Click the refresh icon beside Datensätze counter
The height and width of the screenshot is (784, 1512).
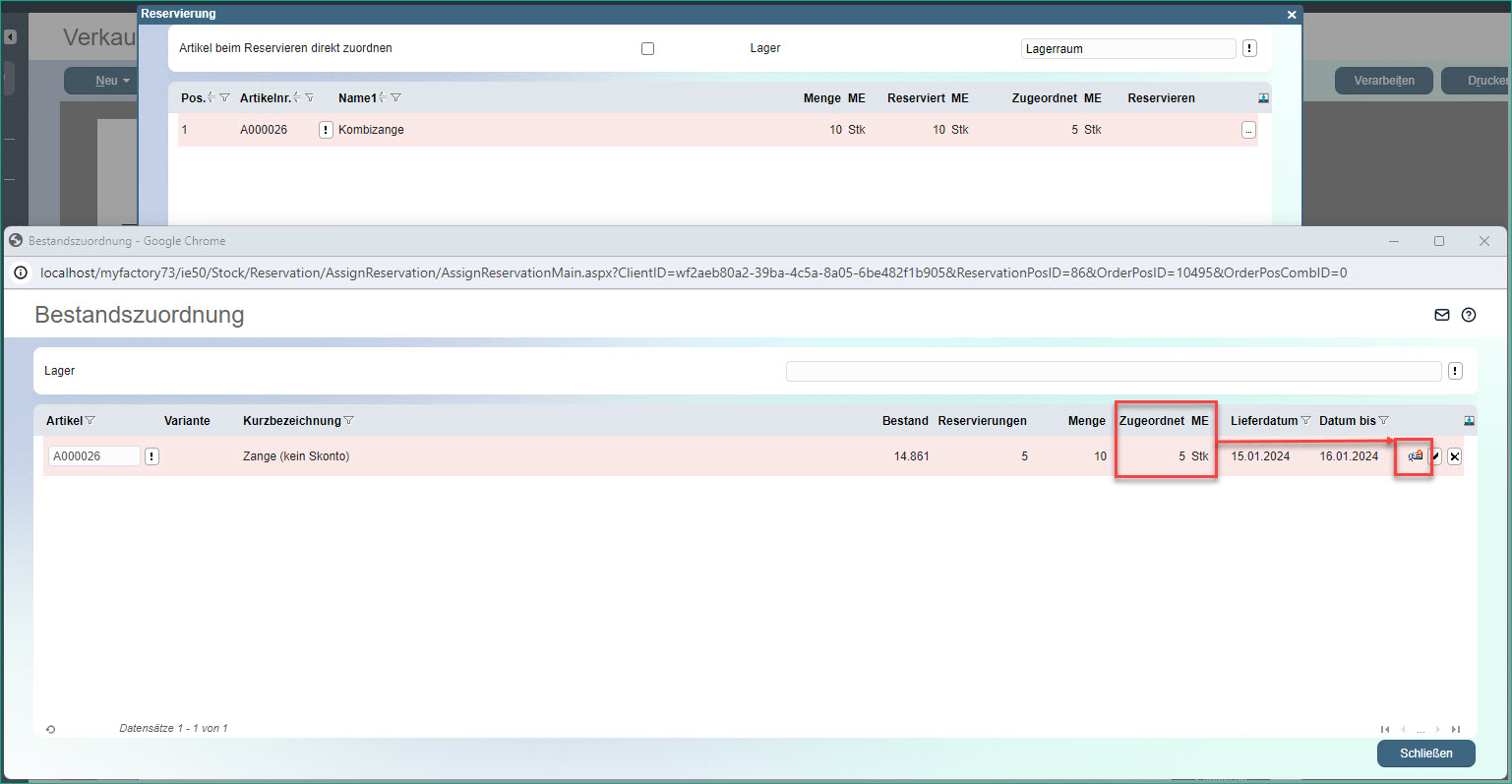50,729
